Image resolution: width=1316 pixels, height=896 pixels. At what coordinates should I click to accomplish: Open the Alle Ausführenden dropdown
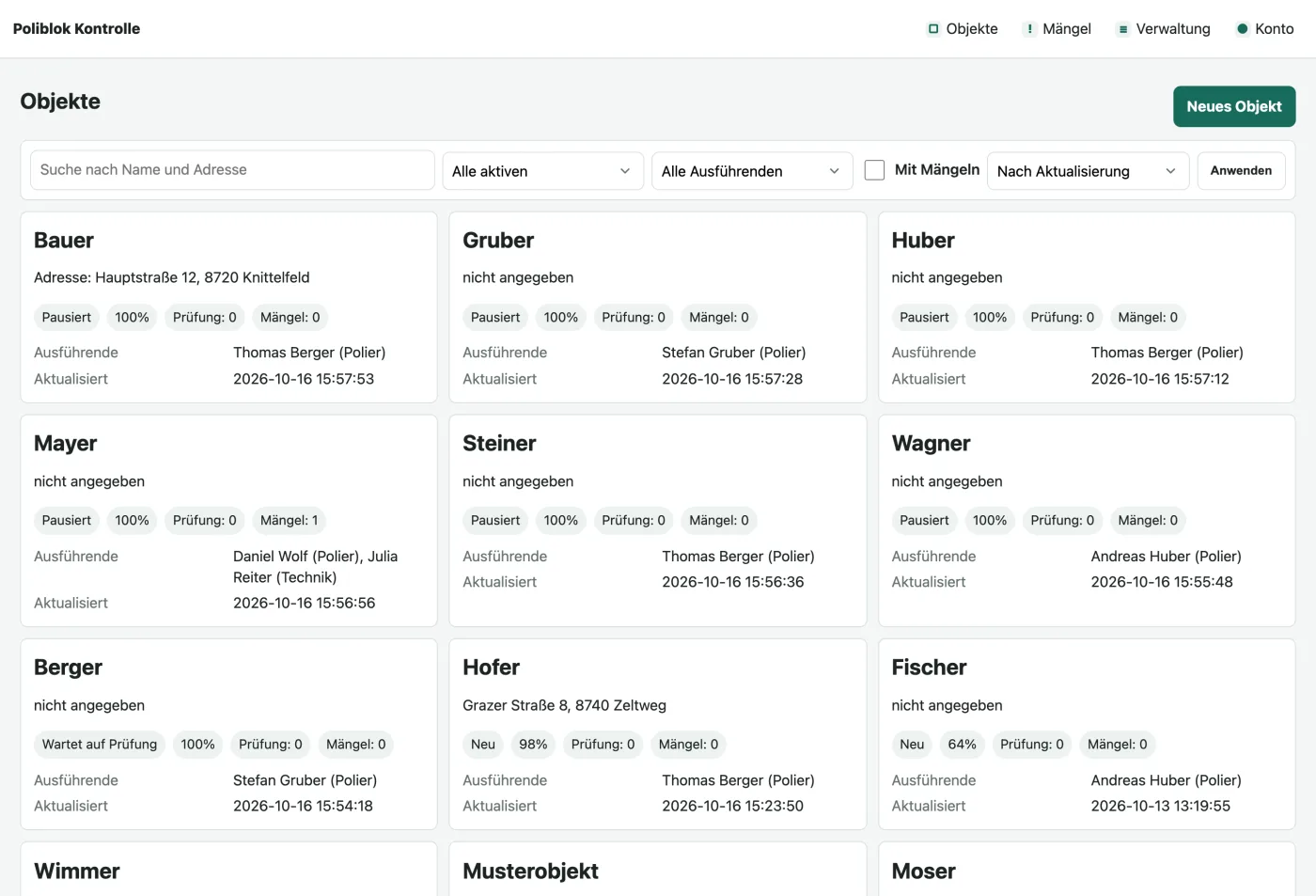[752, 171]
